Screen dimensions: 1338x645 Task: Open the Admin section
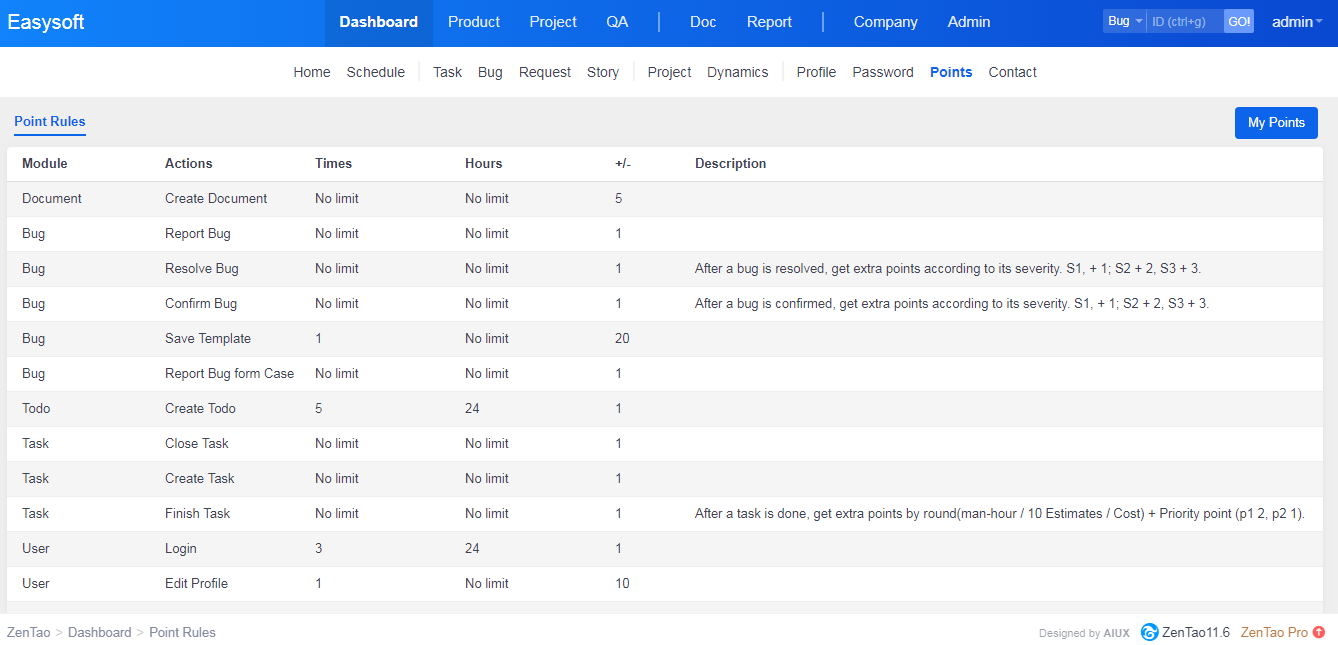968,22
